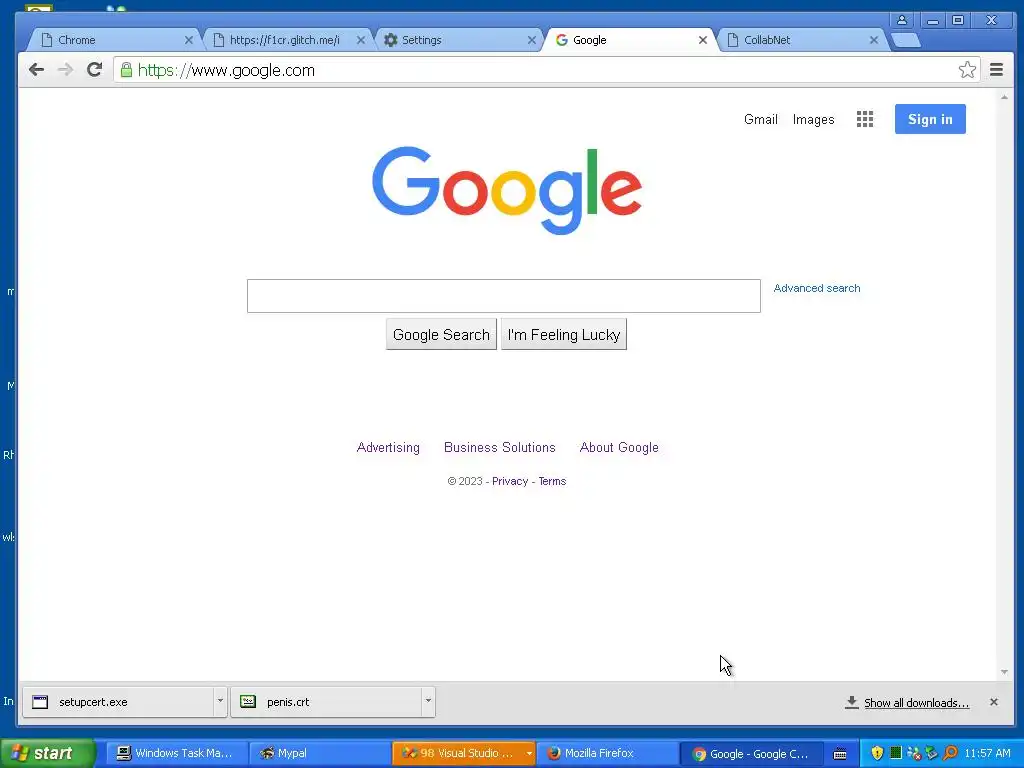Open the Images link
This screenshot has width=1024, height=768.
[813, 120]
